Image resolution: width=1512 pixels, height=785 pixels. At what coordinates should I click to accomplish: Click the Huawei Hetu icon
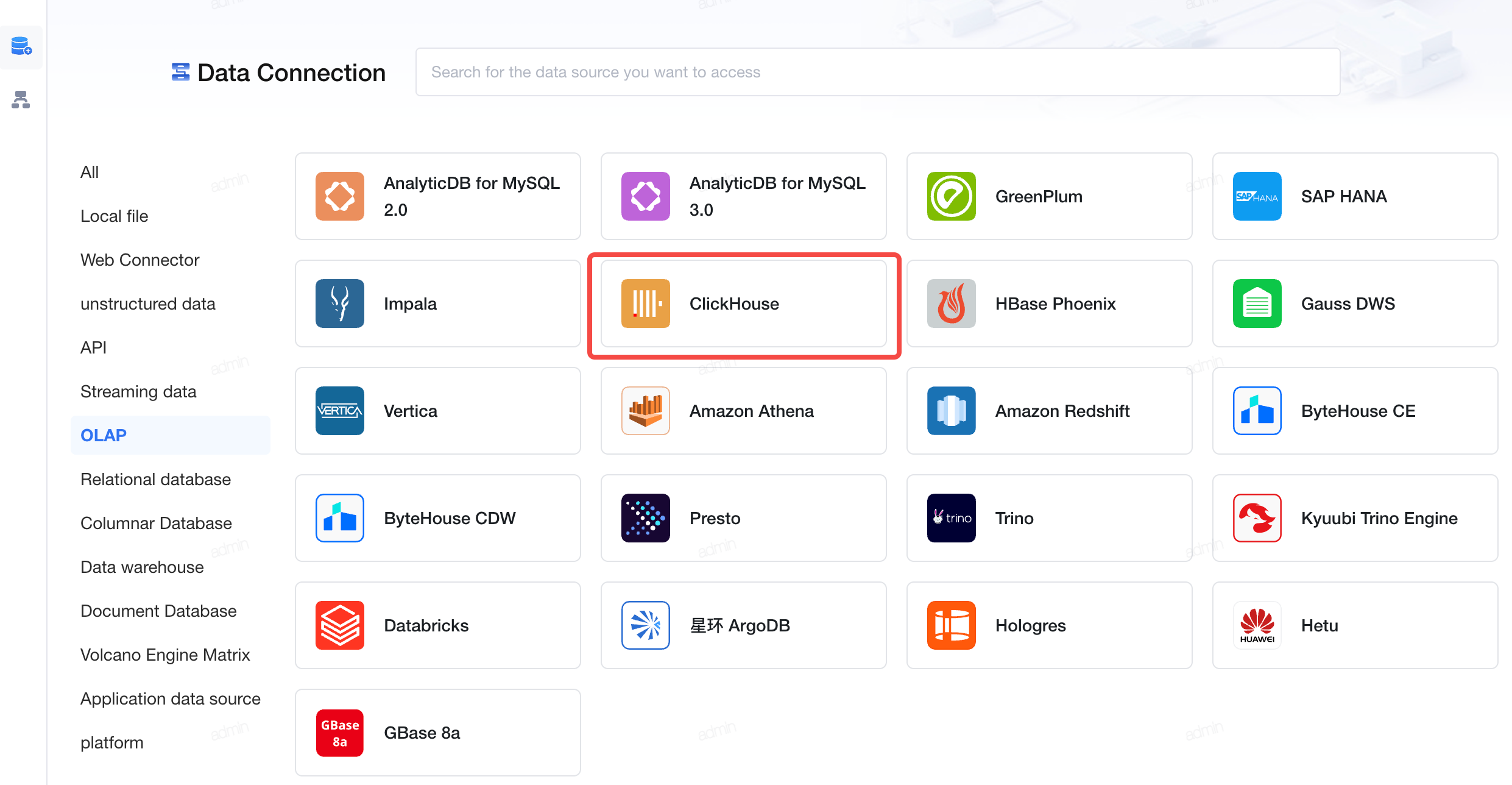1257,625
